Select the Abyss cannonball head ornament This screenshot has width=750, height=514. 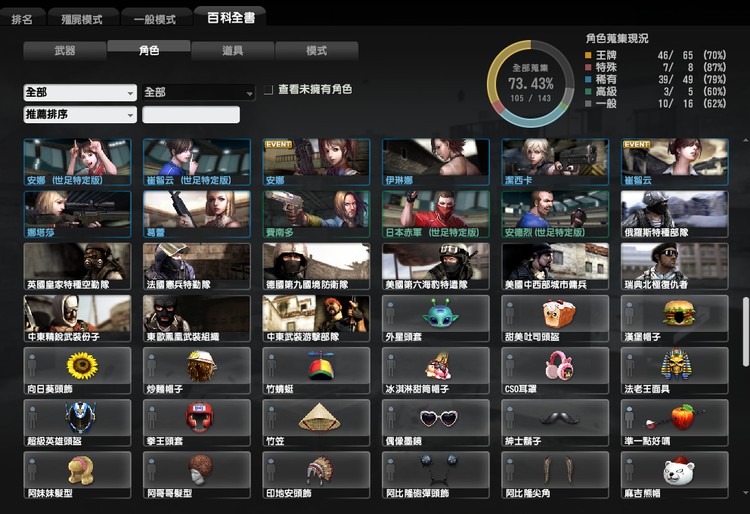[x=436, y=475]
